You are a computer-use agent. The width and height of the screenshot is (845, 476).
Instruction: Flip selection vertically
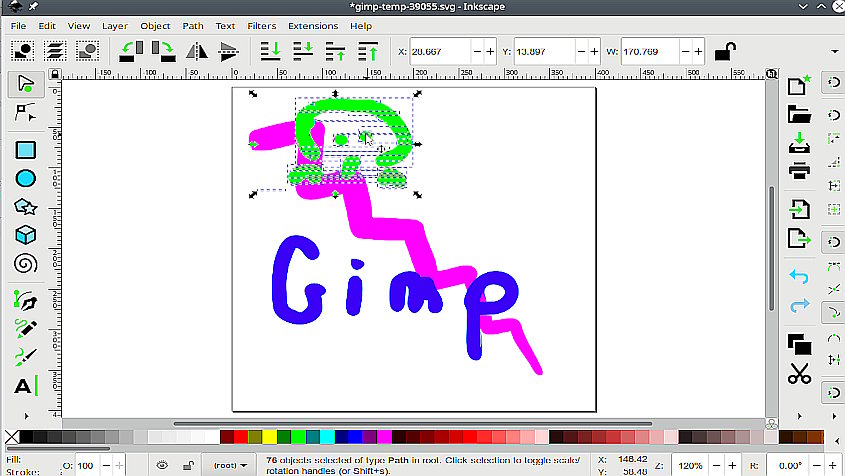click(x=228, y=51)
